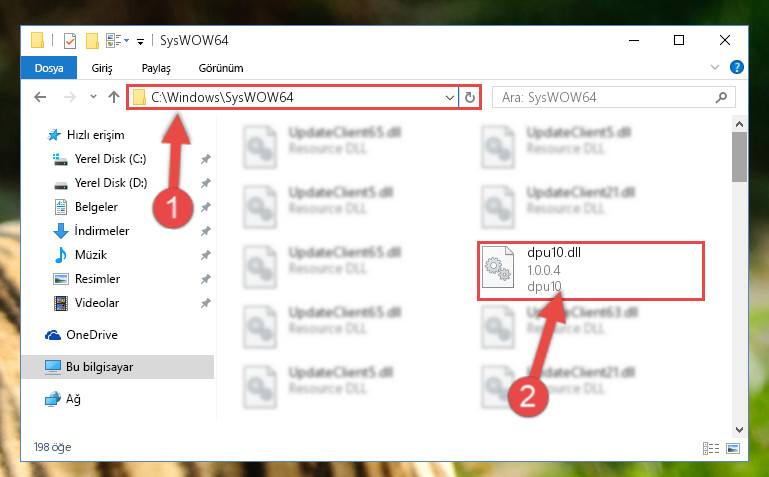Go up one folder level

[x=114, y=97]
